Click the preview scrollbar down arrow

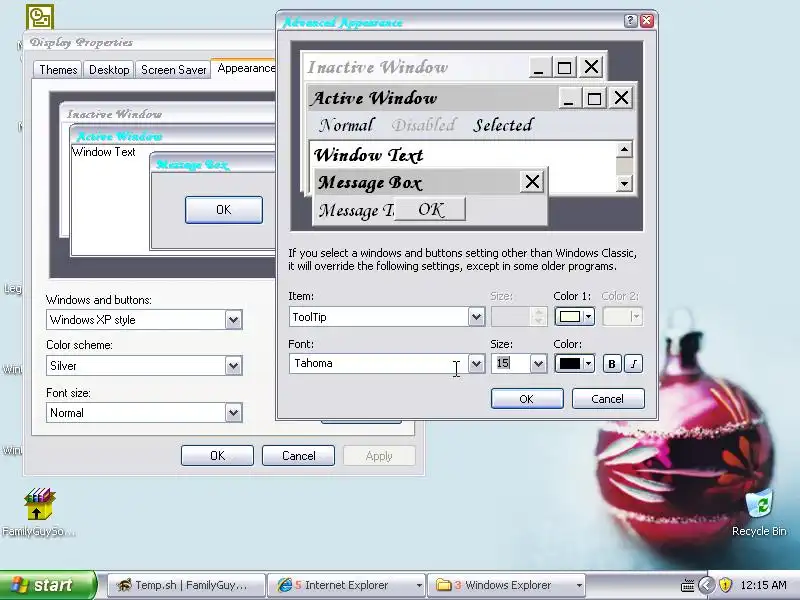point(624,183)
